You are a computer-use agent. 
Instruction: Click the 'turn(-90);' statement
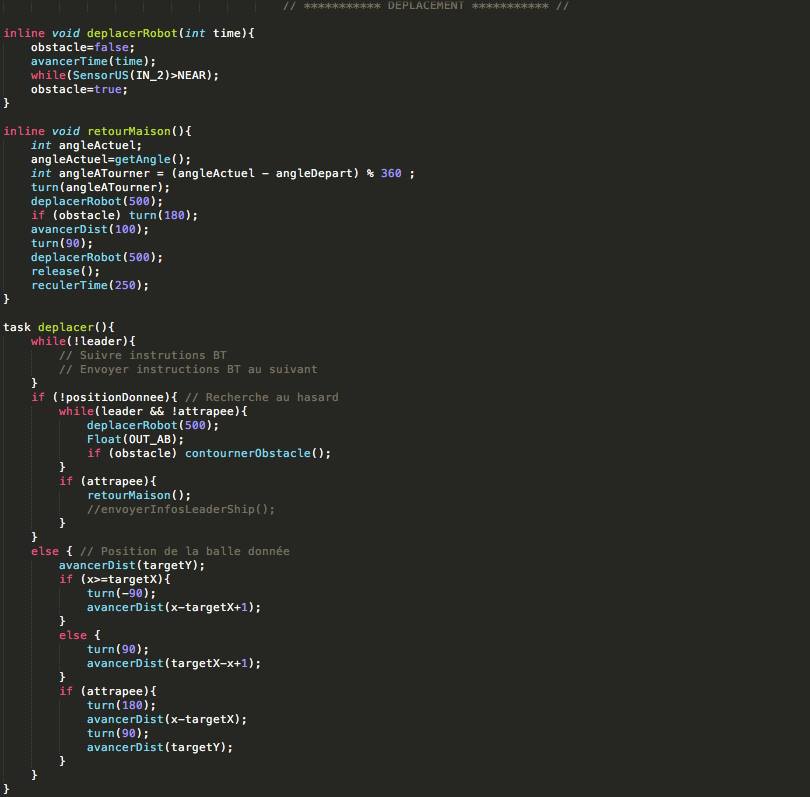121,593
